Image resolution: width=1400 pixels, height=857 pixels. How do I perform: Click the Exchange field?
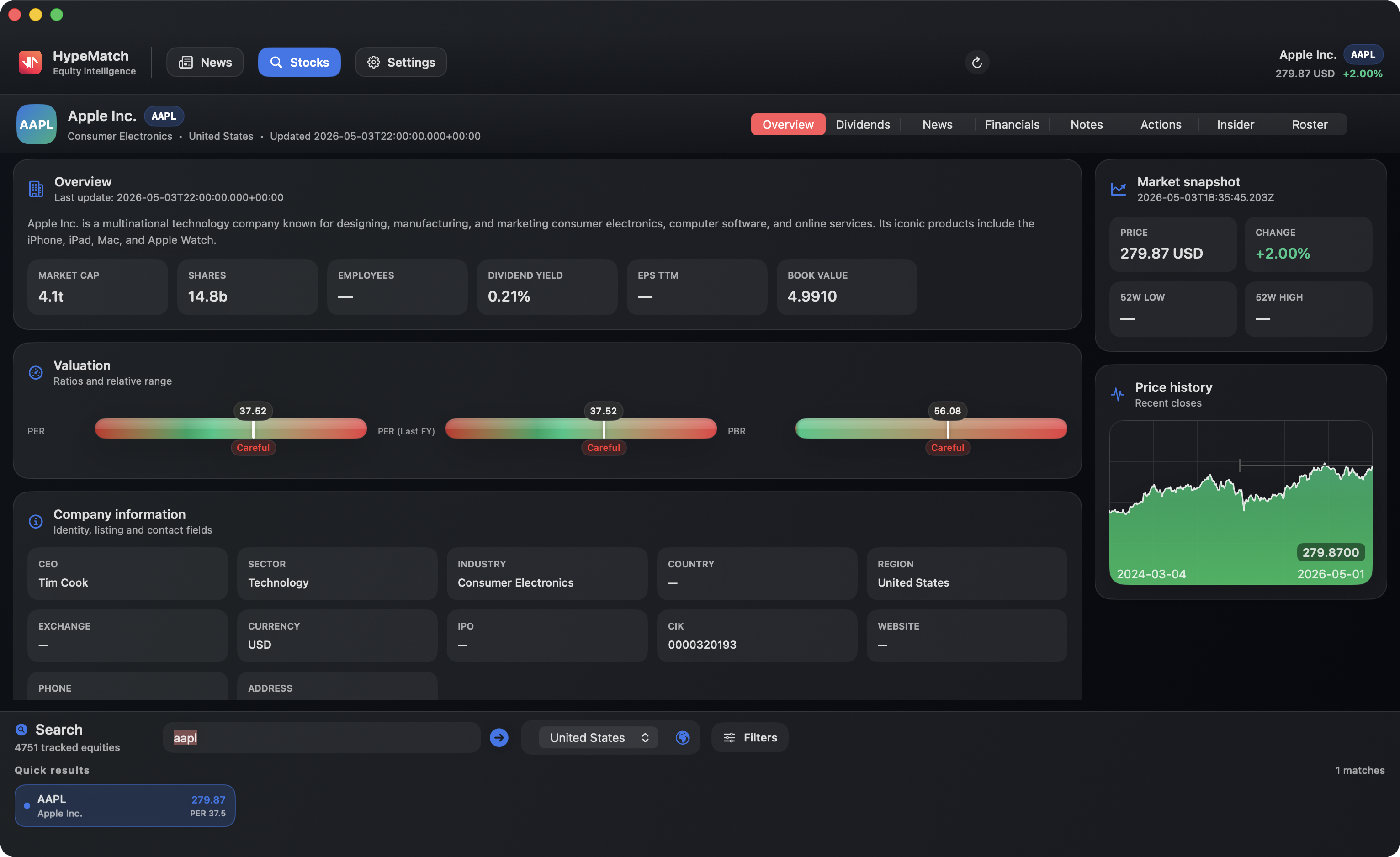(x=127, y=635)
